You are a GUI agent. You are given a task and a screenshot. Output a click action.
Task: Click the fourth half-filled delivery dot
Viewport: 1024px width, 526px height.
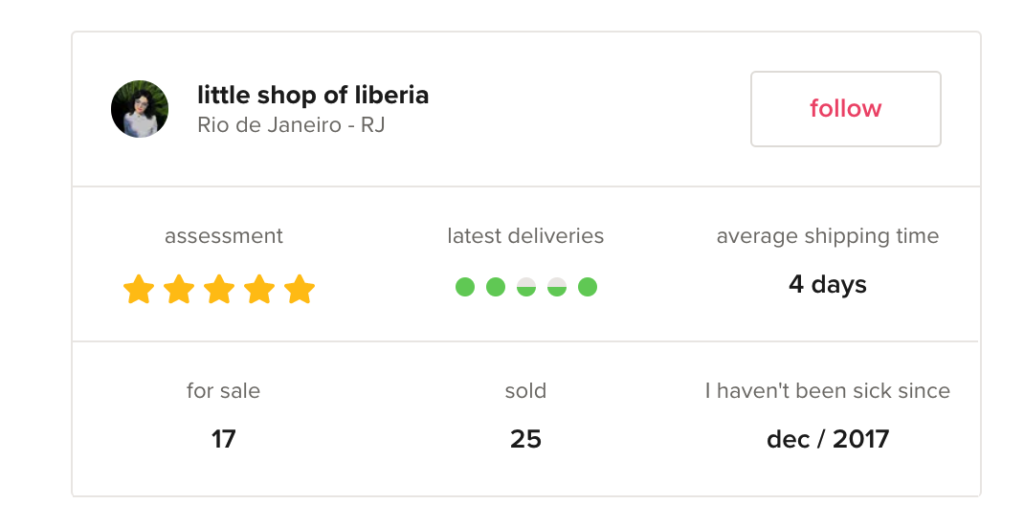(557, 287)
